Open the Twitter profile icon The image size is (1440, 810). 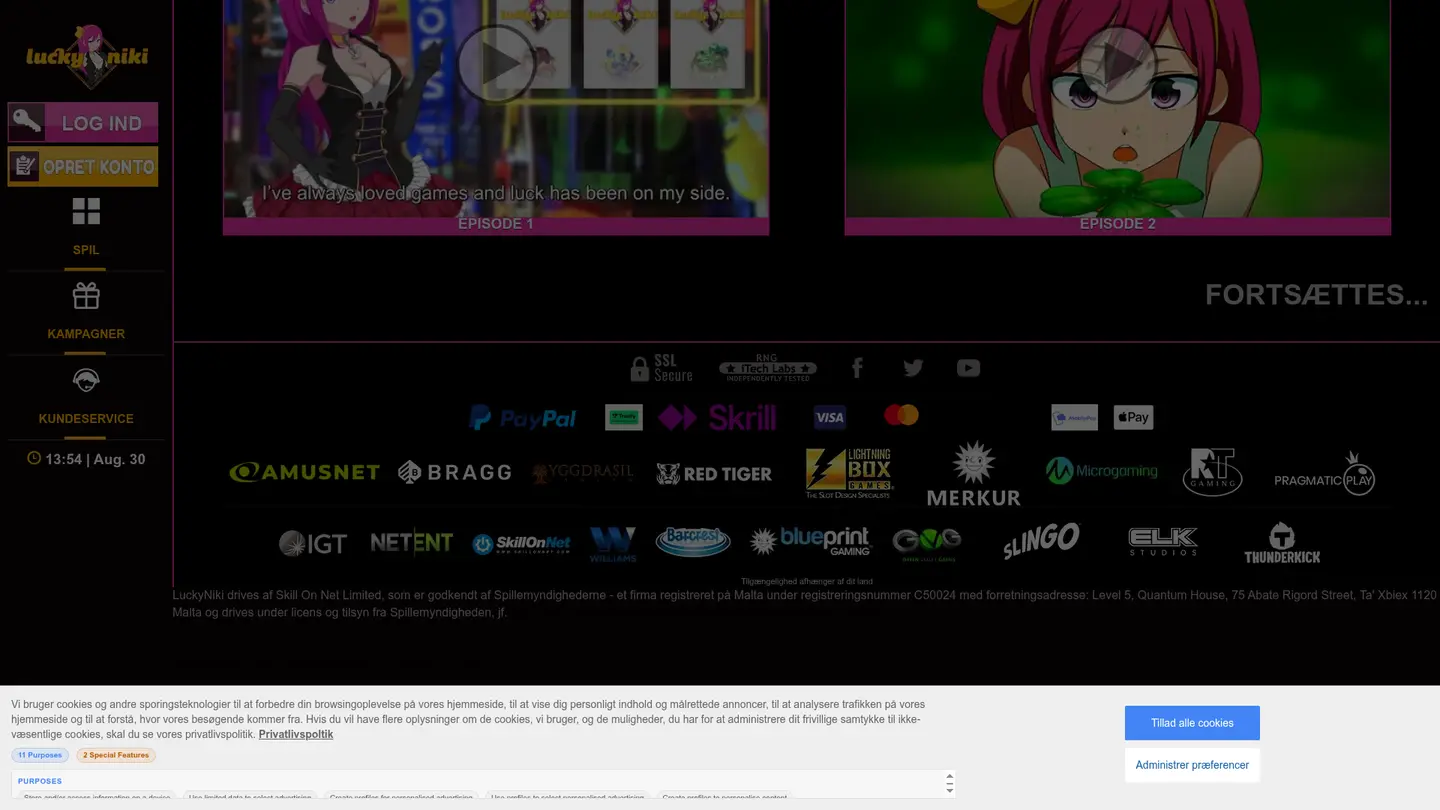[x=913, y=368]
